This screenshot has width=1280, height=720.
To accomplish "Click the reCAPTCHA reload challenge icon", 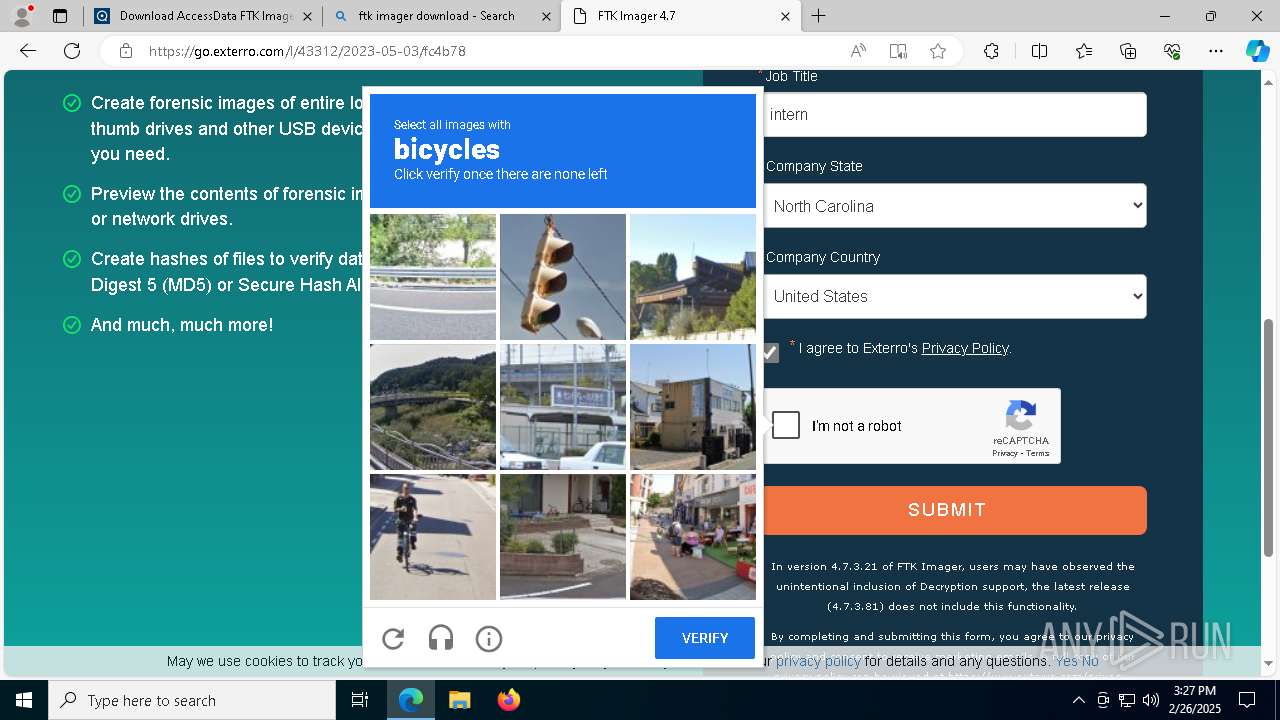I will point(393,638).
